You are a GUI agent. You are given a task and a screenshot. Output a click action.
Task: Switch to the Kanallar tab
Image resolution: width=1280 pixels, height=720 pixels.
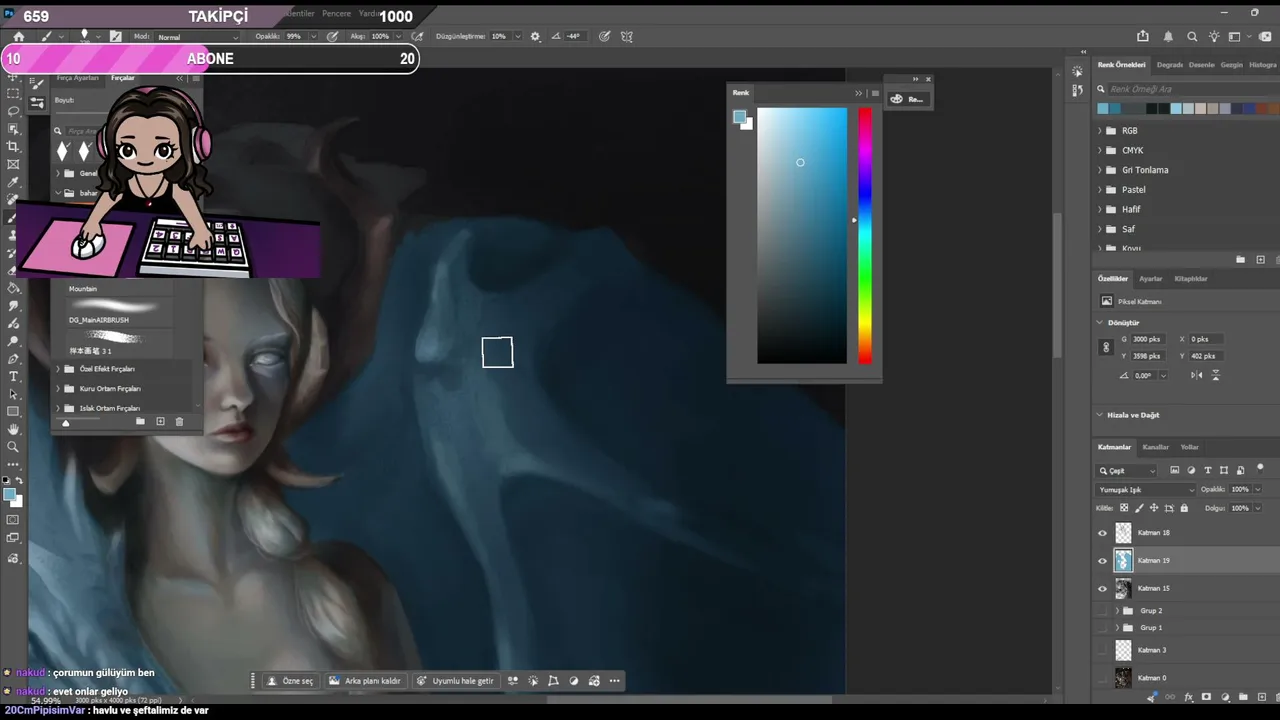tap(1155, 447)
